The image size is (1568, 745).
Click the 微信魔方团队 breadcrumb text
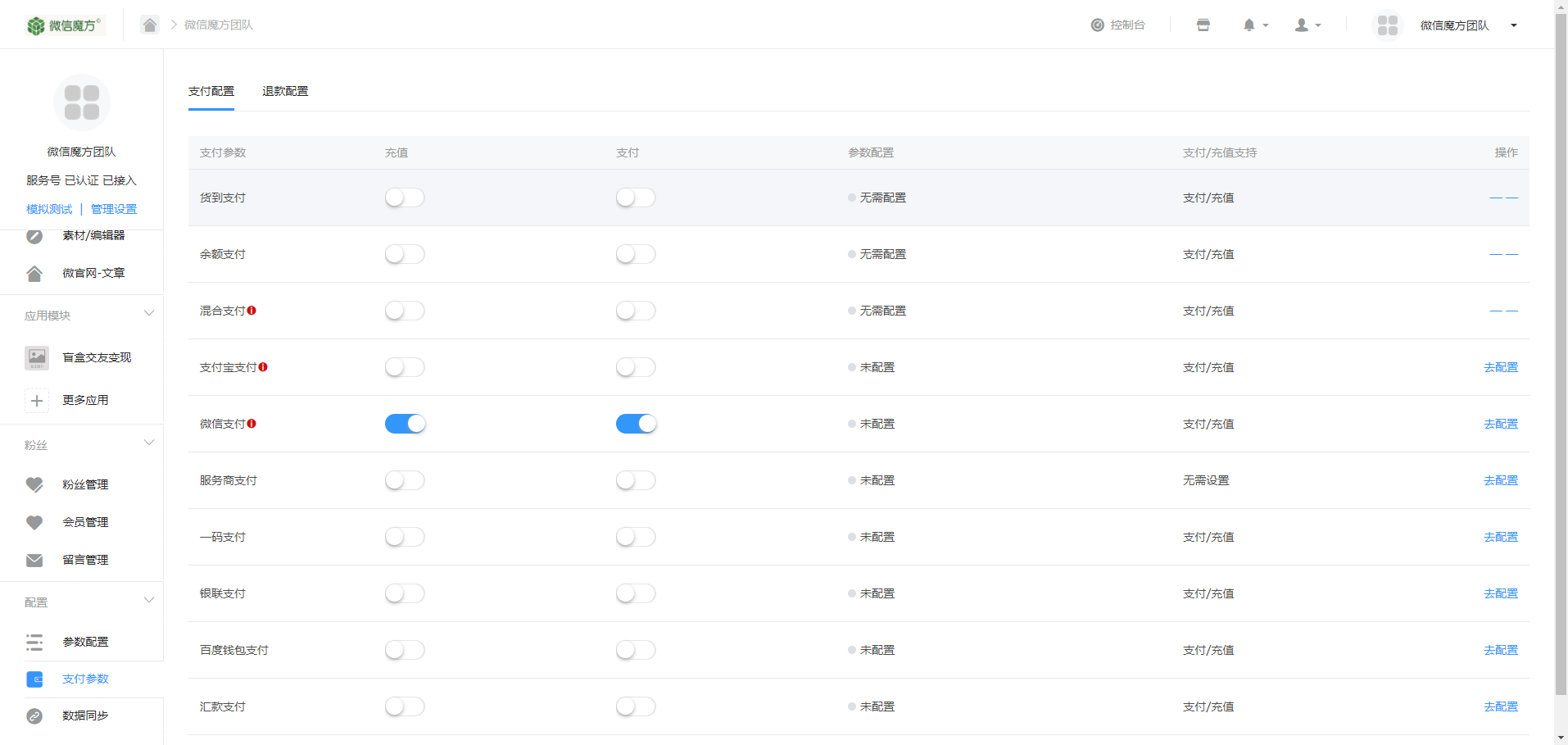point(218,25)
